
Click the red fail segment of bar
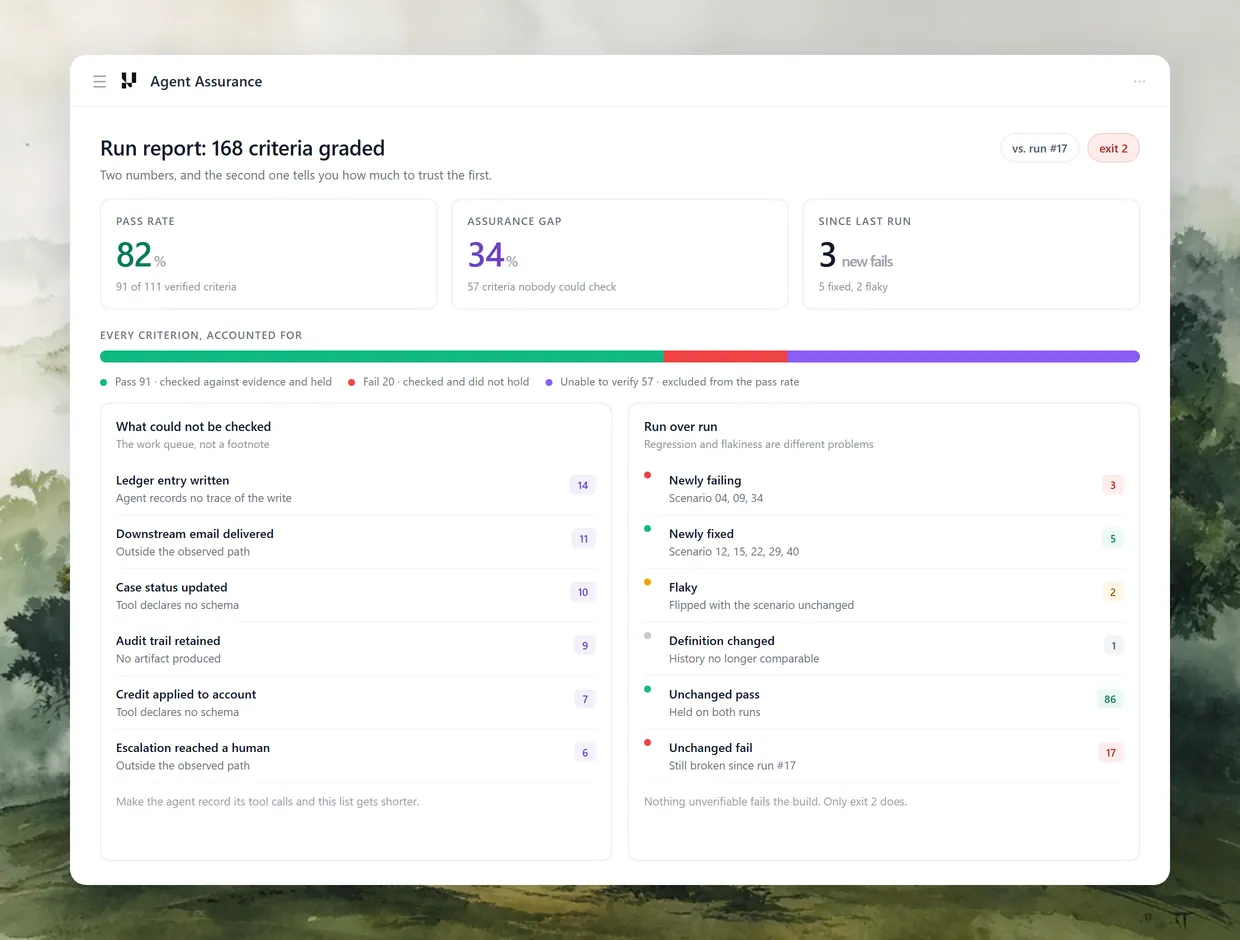pyautogui.click(x=725, y=356)
